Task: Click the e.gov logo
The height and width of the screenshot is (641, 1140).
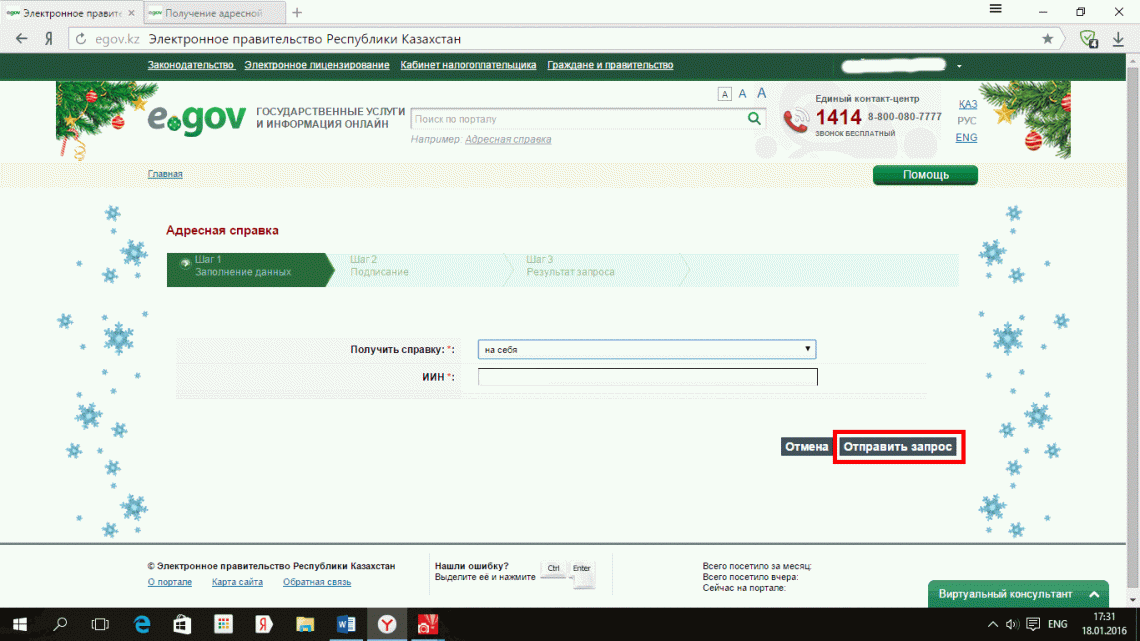Action: 196,118
